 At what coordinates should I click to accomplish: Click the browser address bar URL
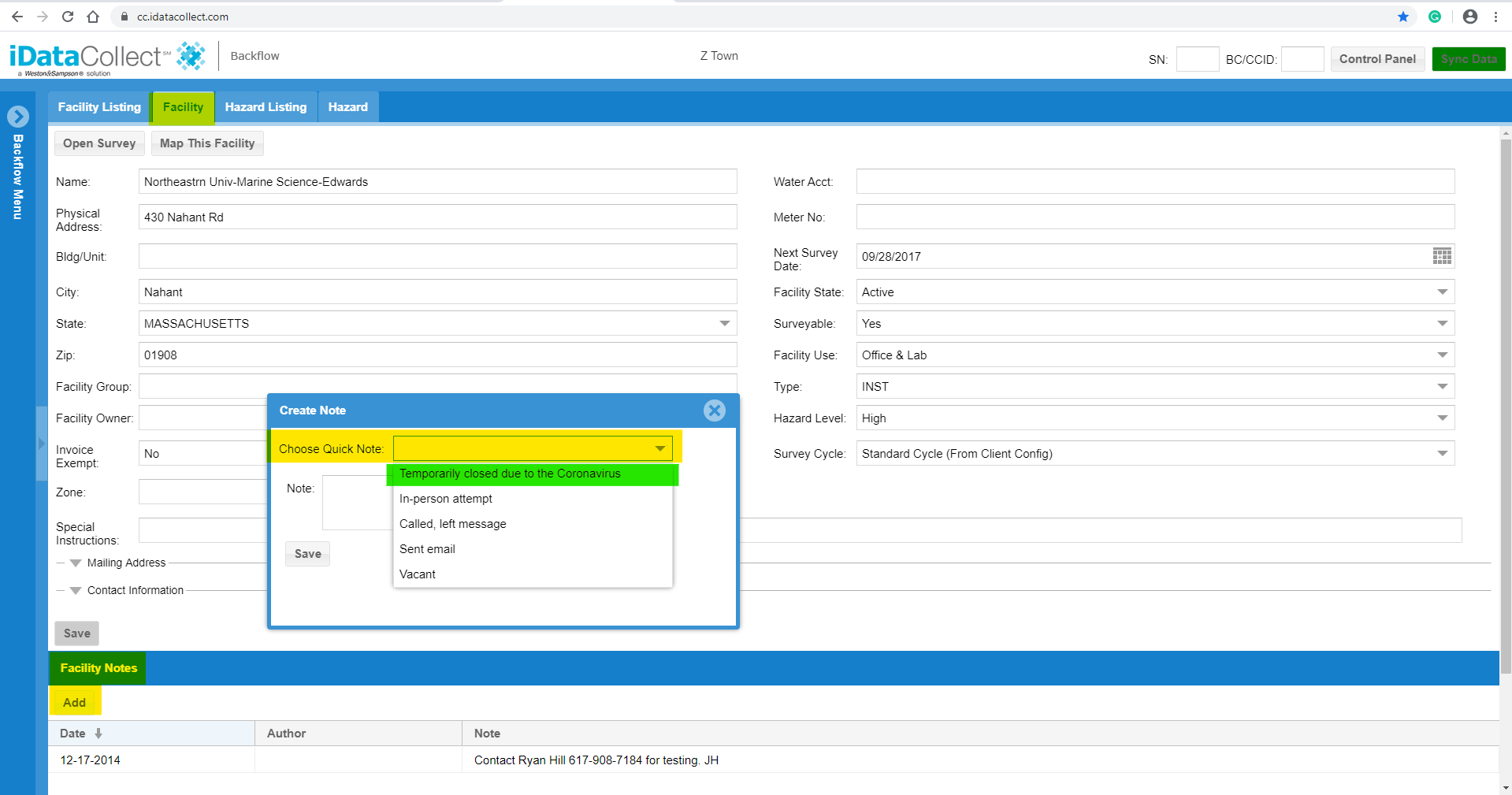(183, 17)
